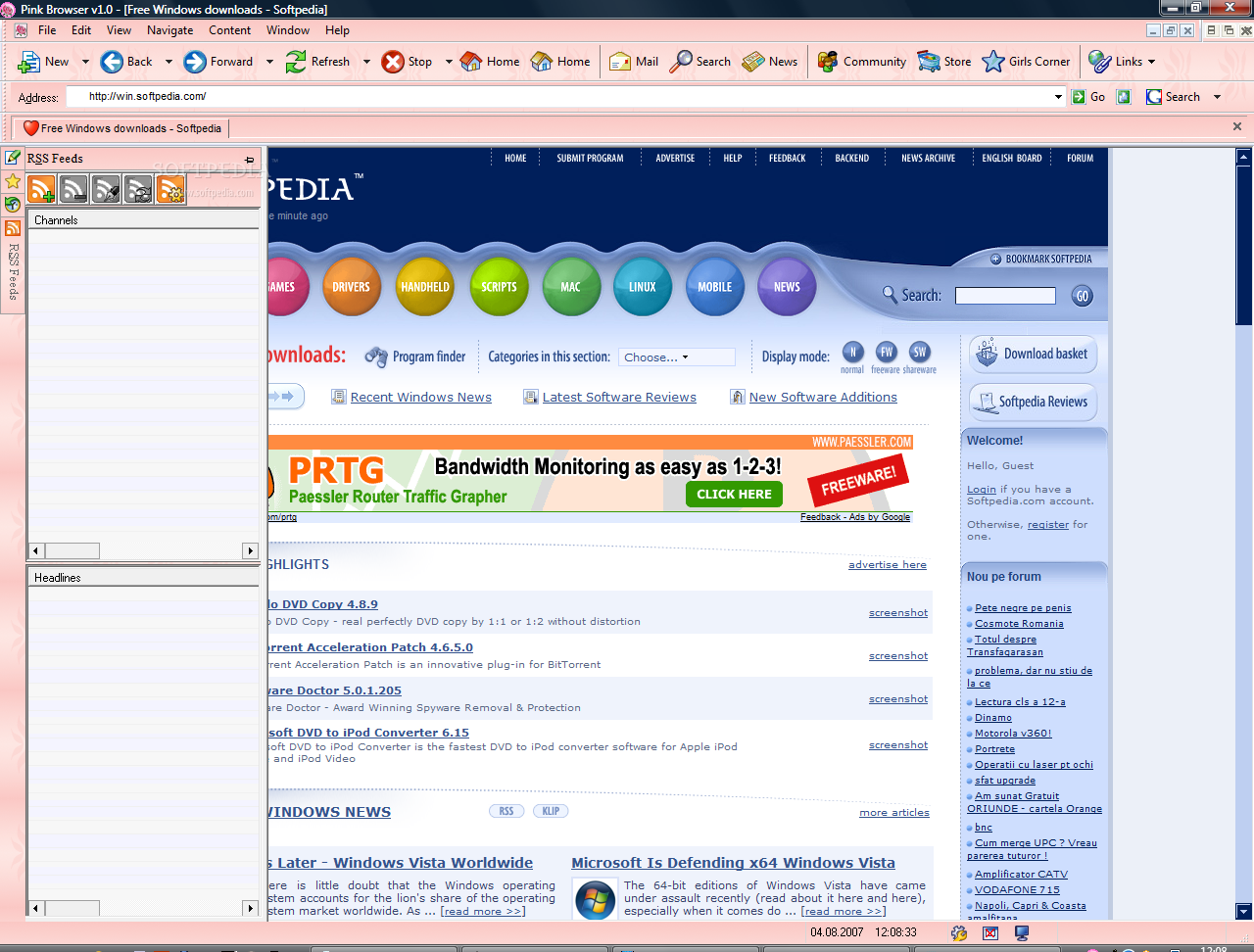Click the LINUX category bubble

643,287
